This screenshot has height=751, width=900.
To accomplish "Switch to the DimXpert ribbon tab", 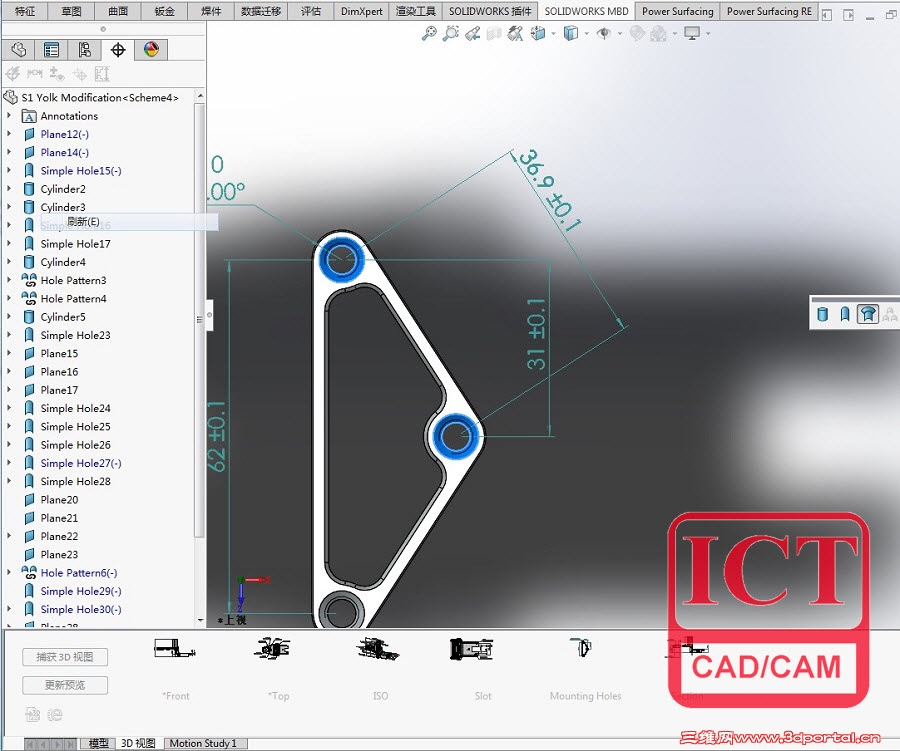I will point(362,11).
